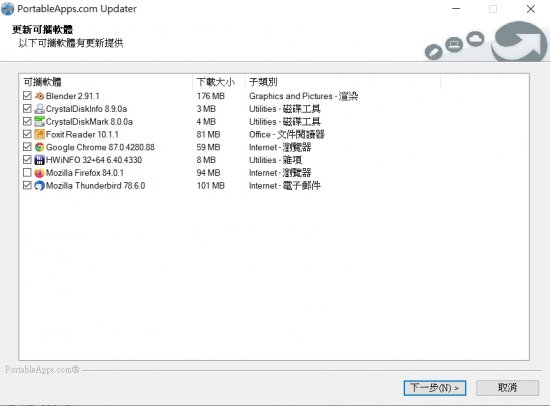550x406 pixels.
Task: Sort by the 下載大小 column header
Action: [x=218, y=82]
